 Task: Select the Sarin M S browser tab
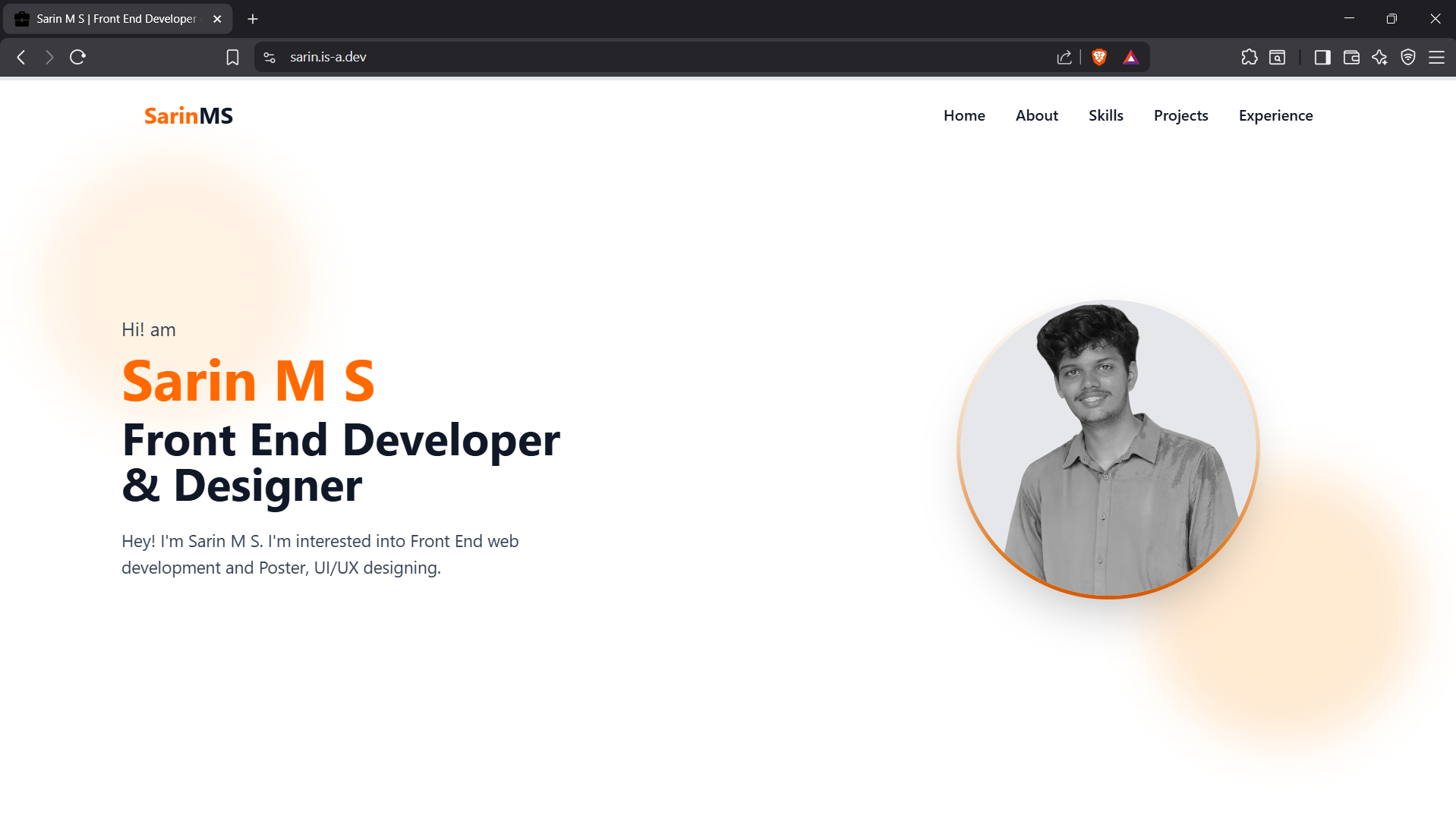coord(117,19)
